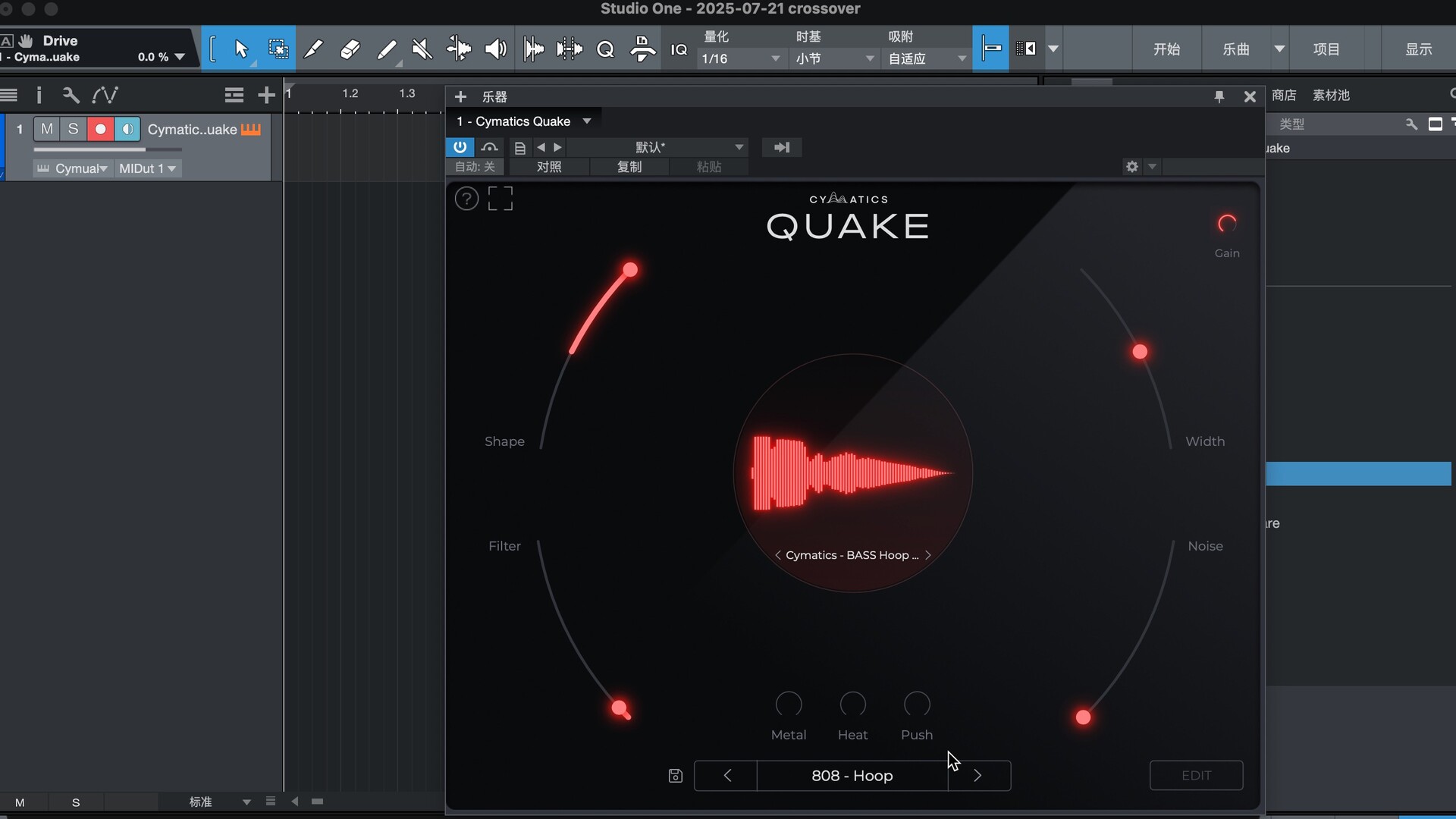1456x819 pixels.
Task: Open the quantize 1/16 dropdown
Action: [x=741, y=58]
